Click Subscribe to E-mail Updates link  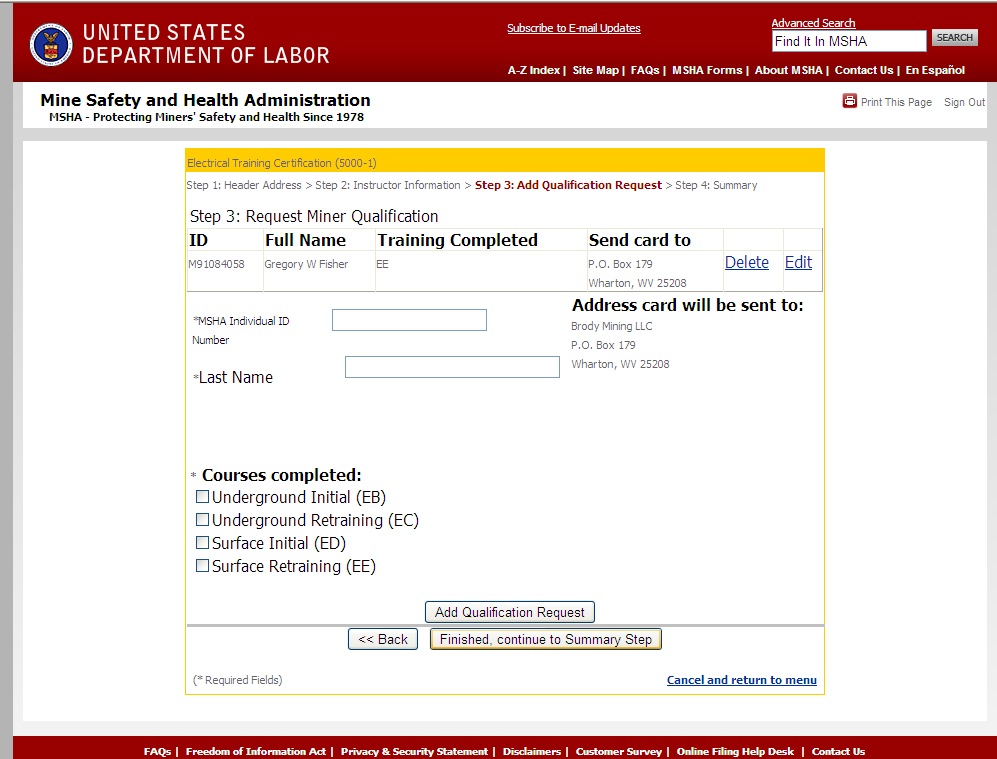point(574,28)
